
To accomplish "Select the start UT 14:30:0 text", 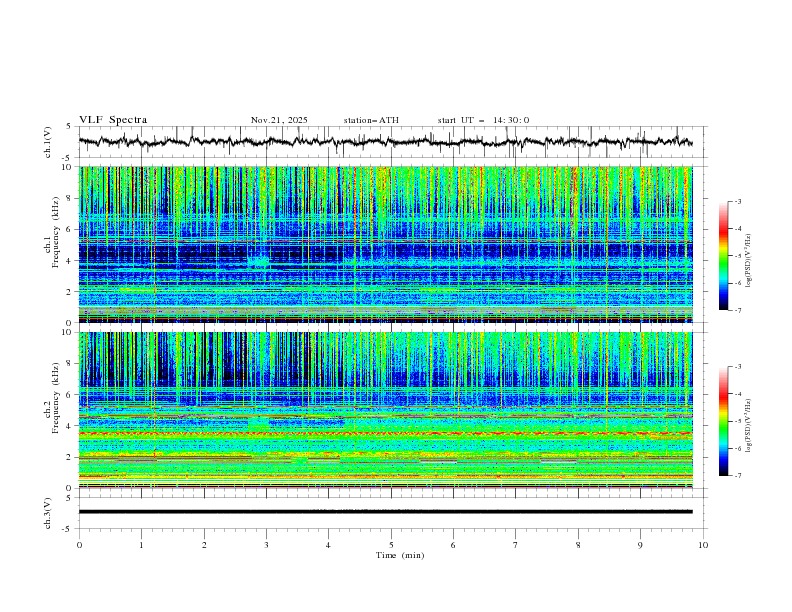I will pyautogui.click(x=483, y=120).
